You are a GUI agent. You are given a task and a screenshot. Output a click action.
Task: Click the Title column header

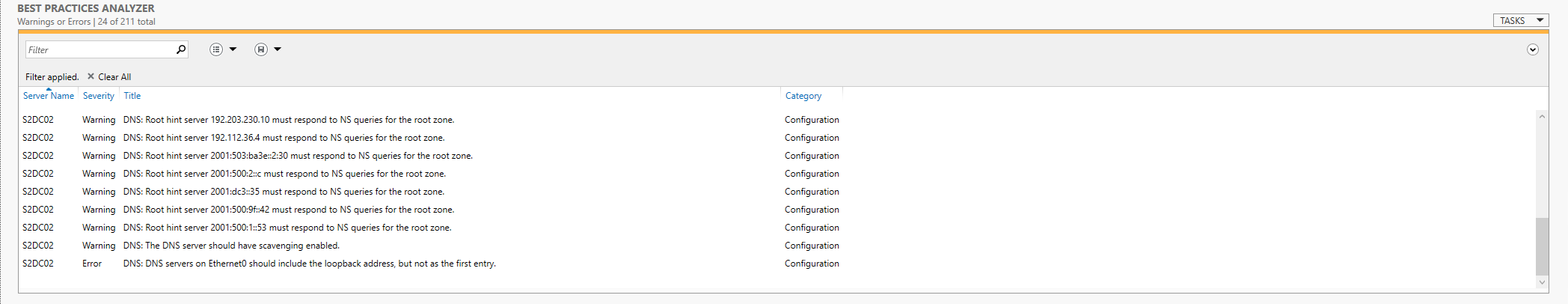132,96
